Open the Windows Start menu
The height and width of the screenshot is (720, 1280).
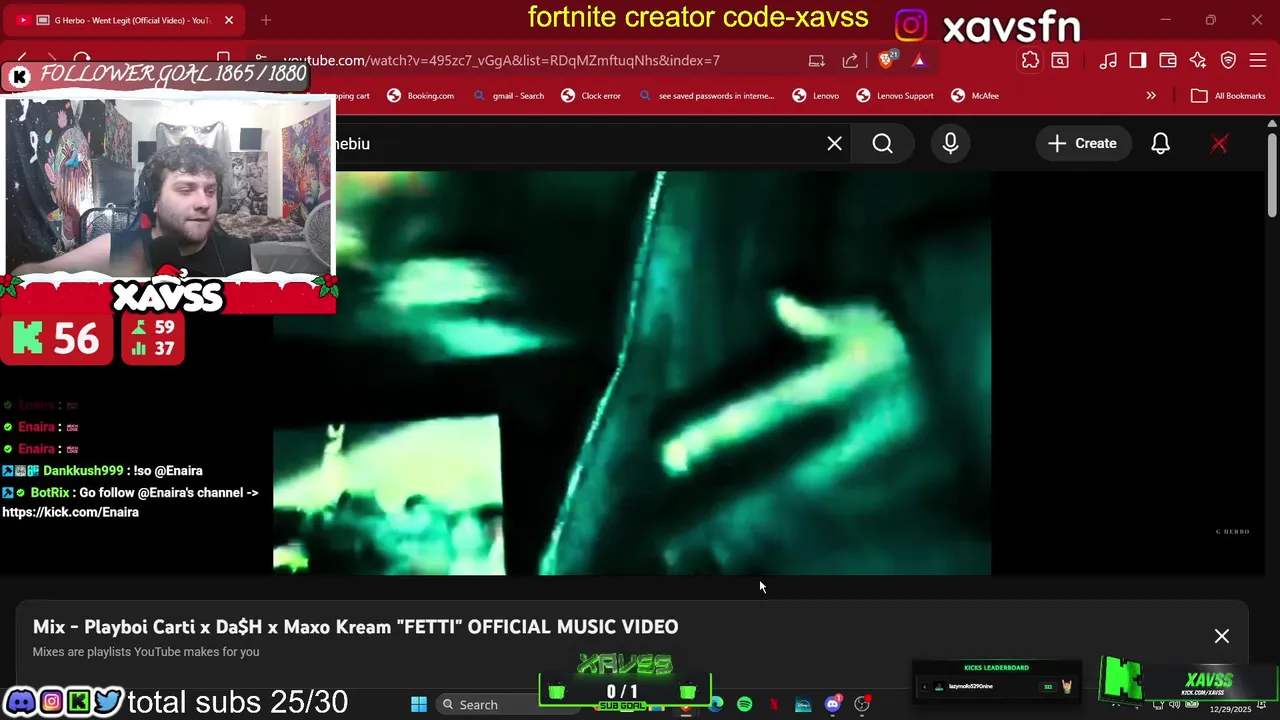419,705
